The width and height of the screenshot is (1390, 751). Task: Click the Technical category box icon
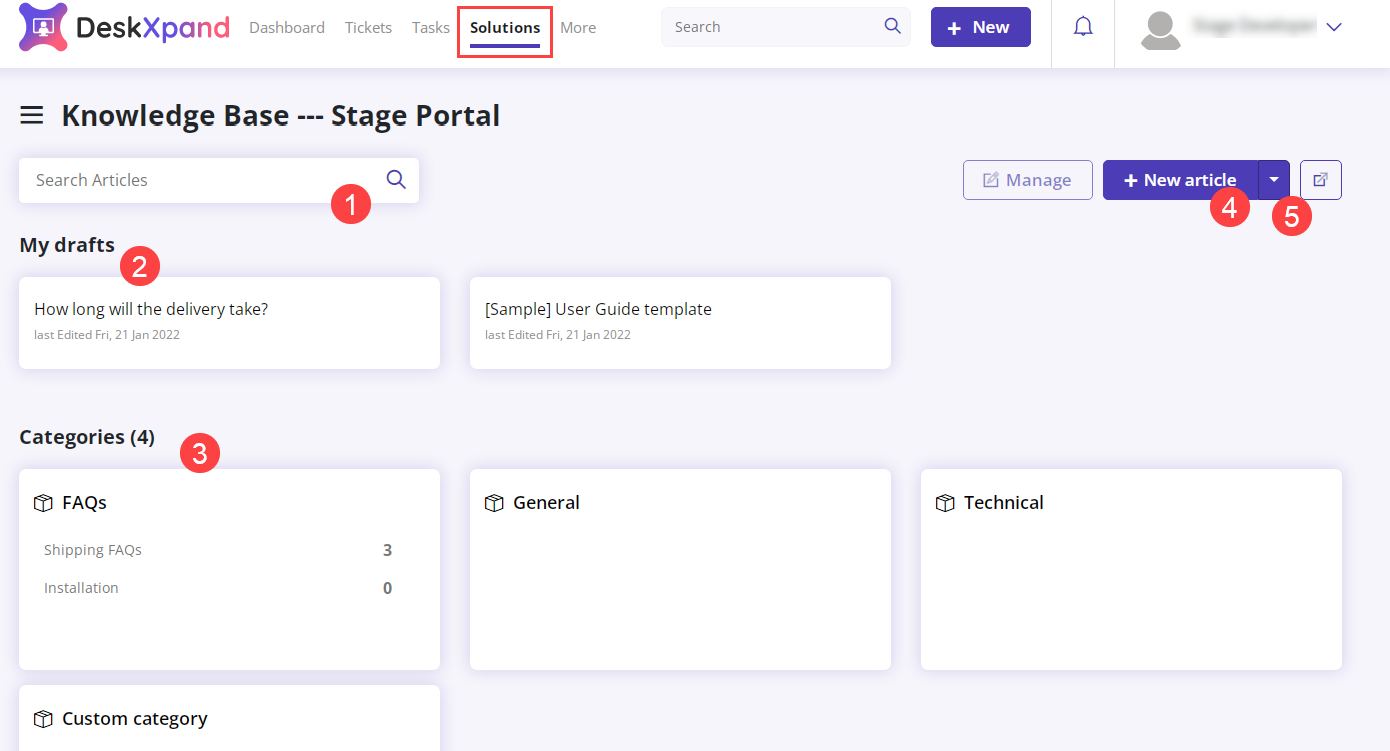945,502
